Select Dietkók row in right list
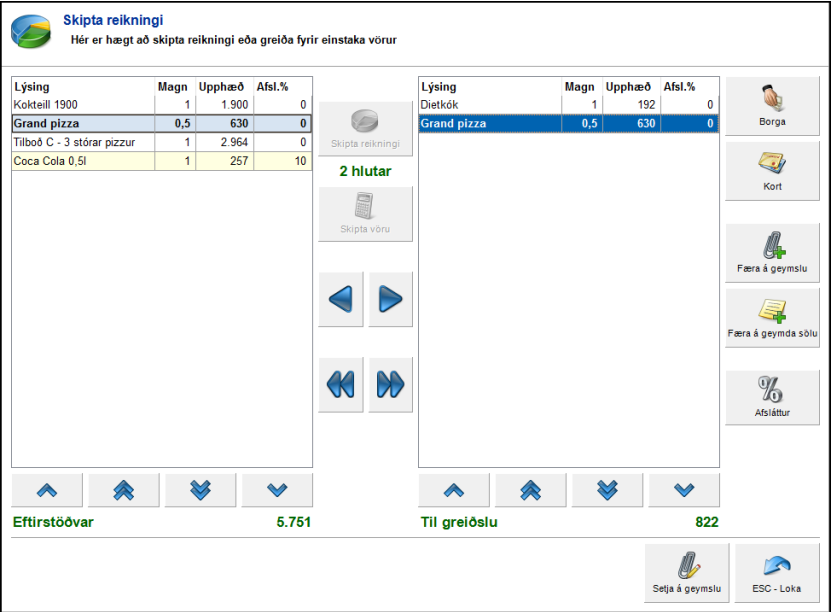This screenshot has height=612, width=832. (x=568, y=104)
